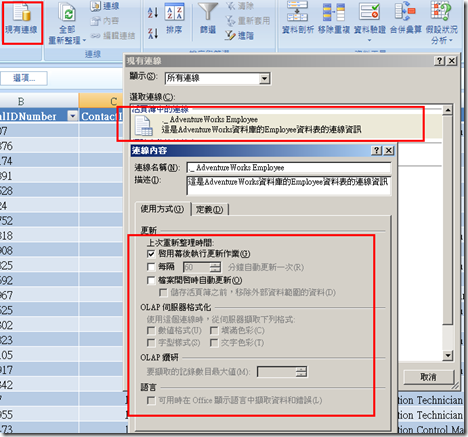
Task: Open the Connections (連線) ribbon button
Action: [x=105, y=6]
